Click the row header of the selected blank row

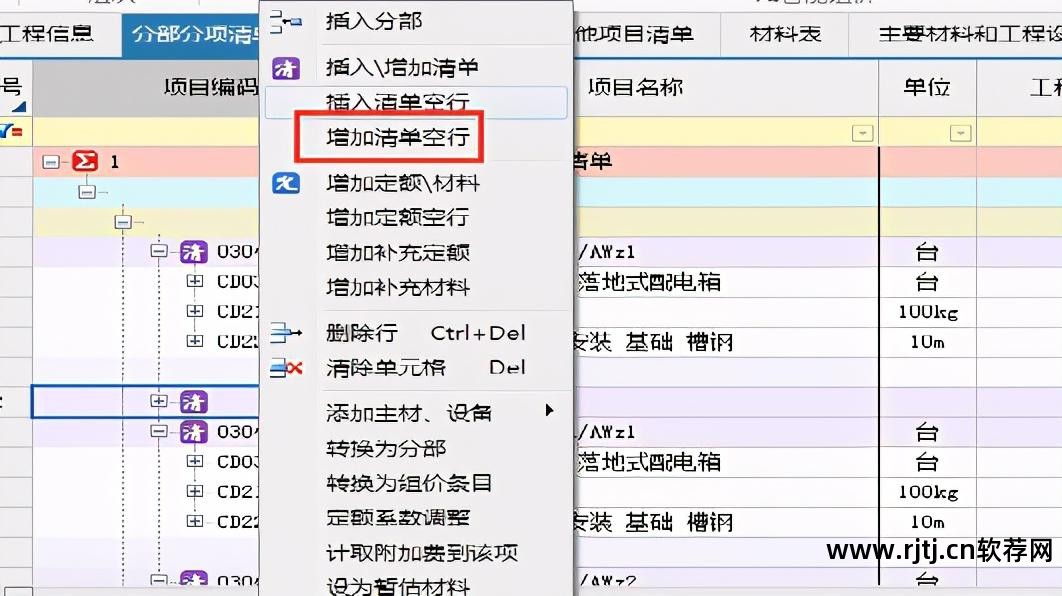pos(16,402)
